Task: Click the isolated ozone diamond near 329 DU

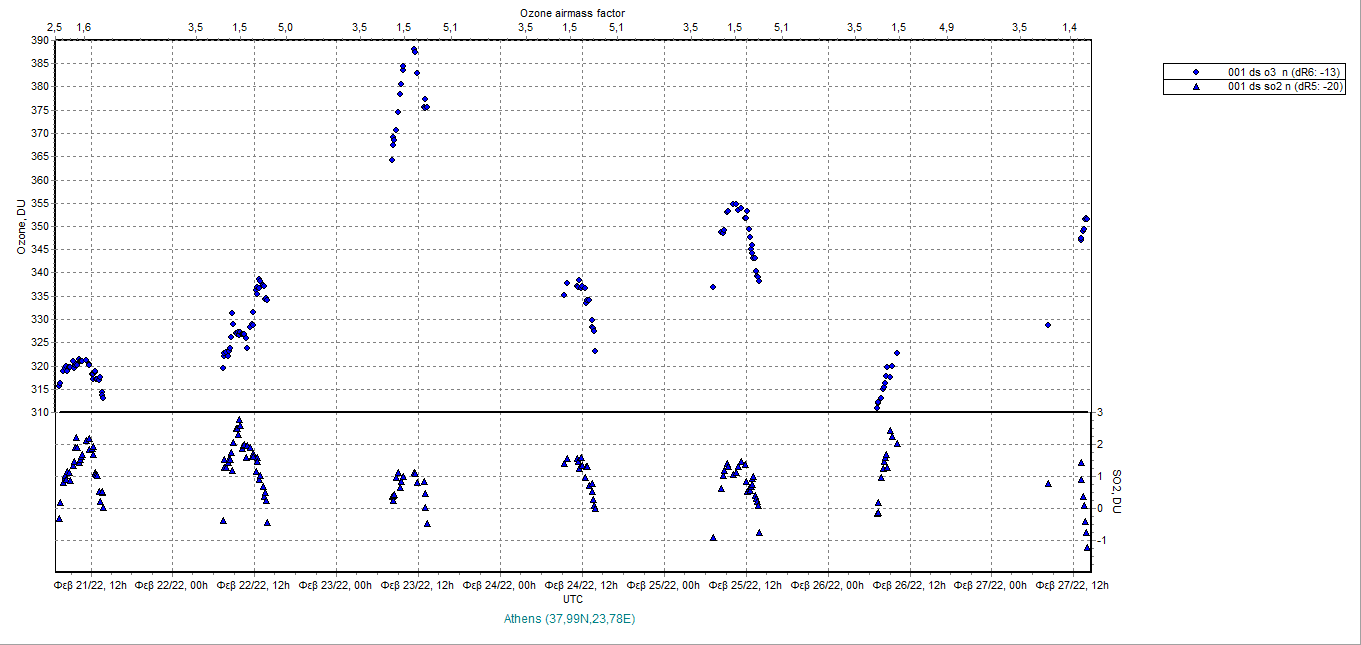Action: coord(1047,325)
